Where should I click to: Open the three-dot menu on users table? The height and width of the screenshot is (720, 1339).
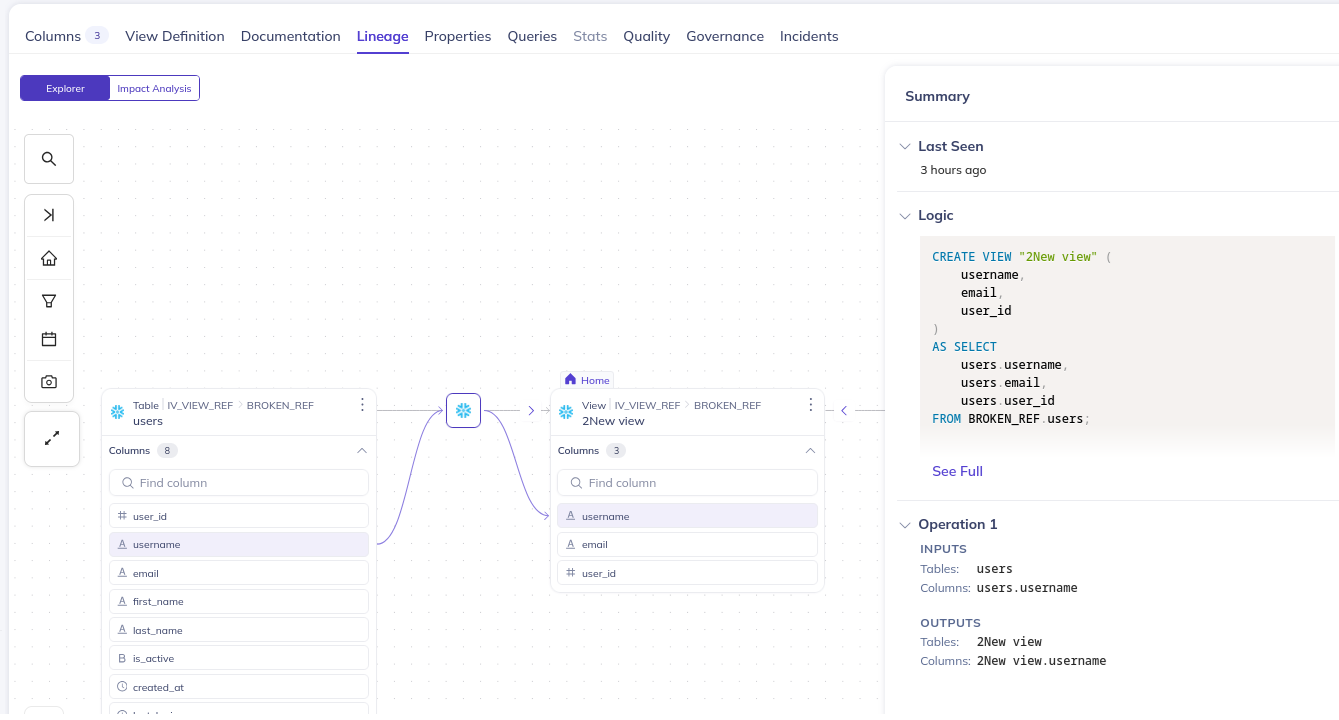(362, 405)
